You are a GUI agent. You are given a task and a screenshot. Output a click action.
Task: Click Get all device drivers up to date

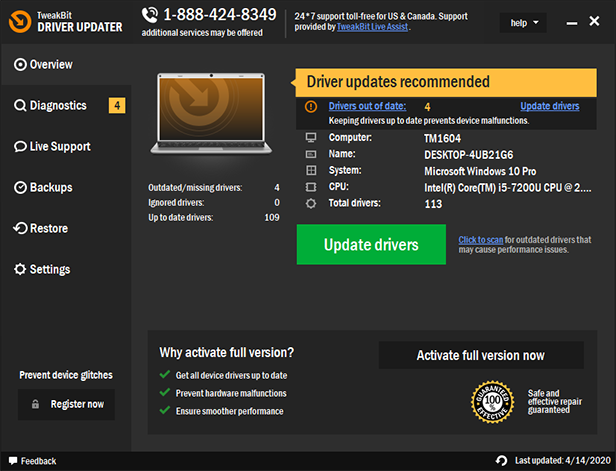coord(231,376)
